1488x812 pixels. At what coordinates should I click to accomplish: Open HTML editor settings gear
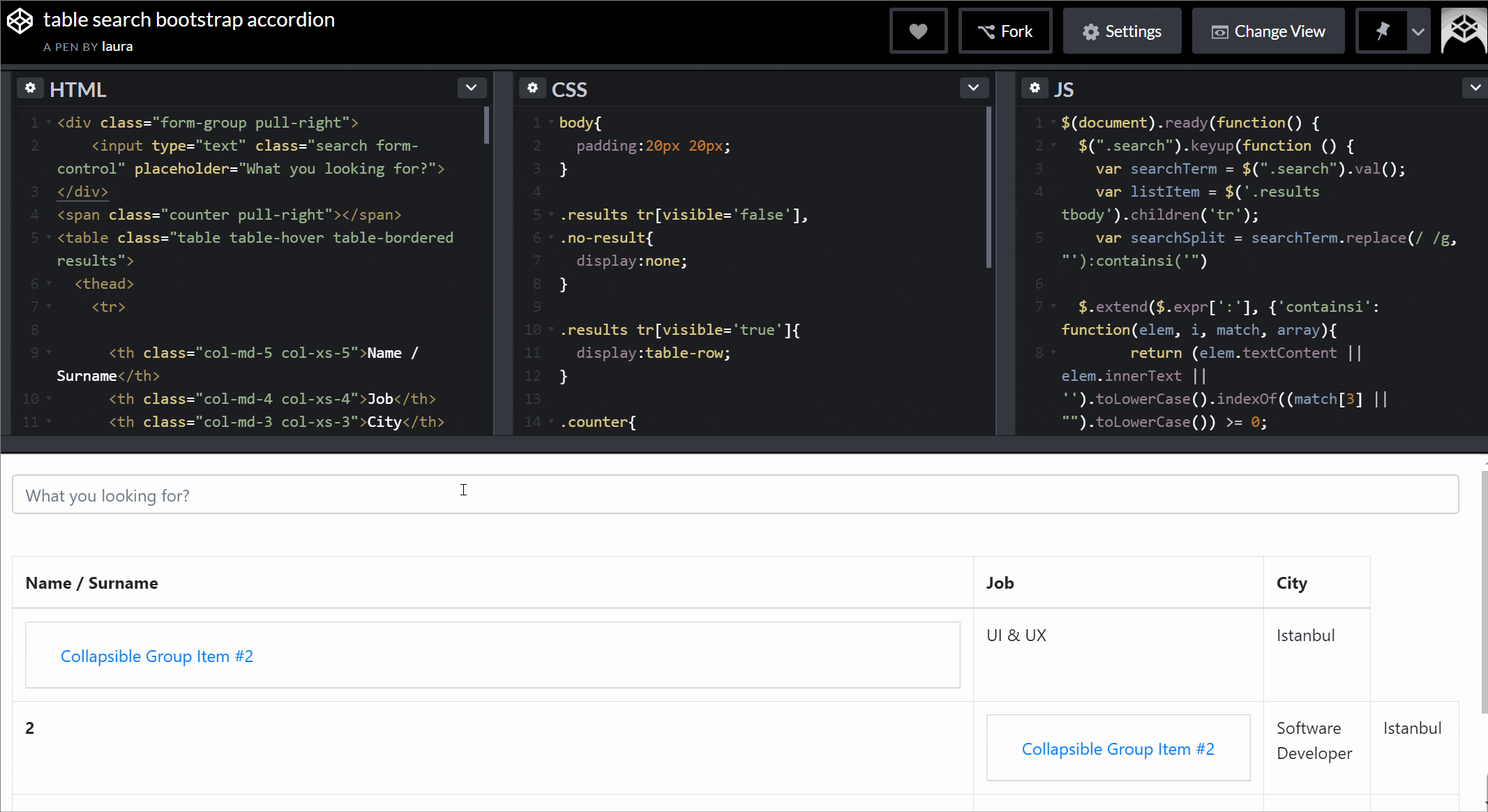[30, 88]
